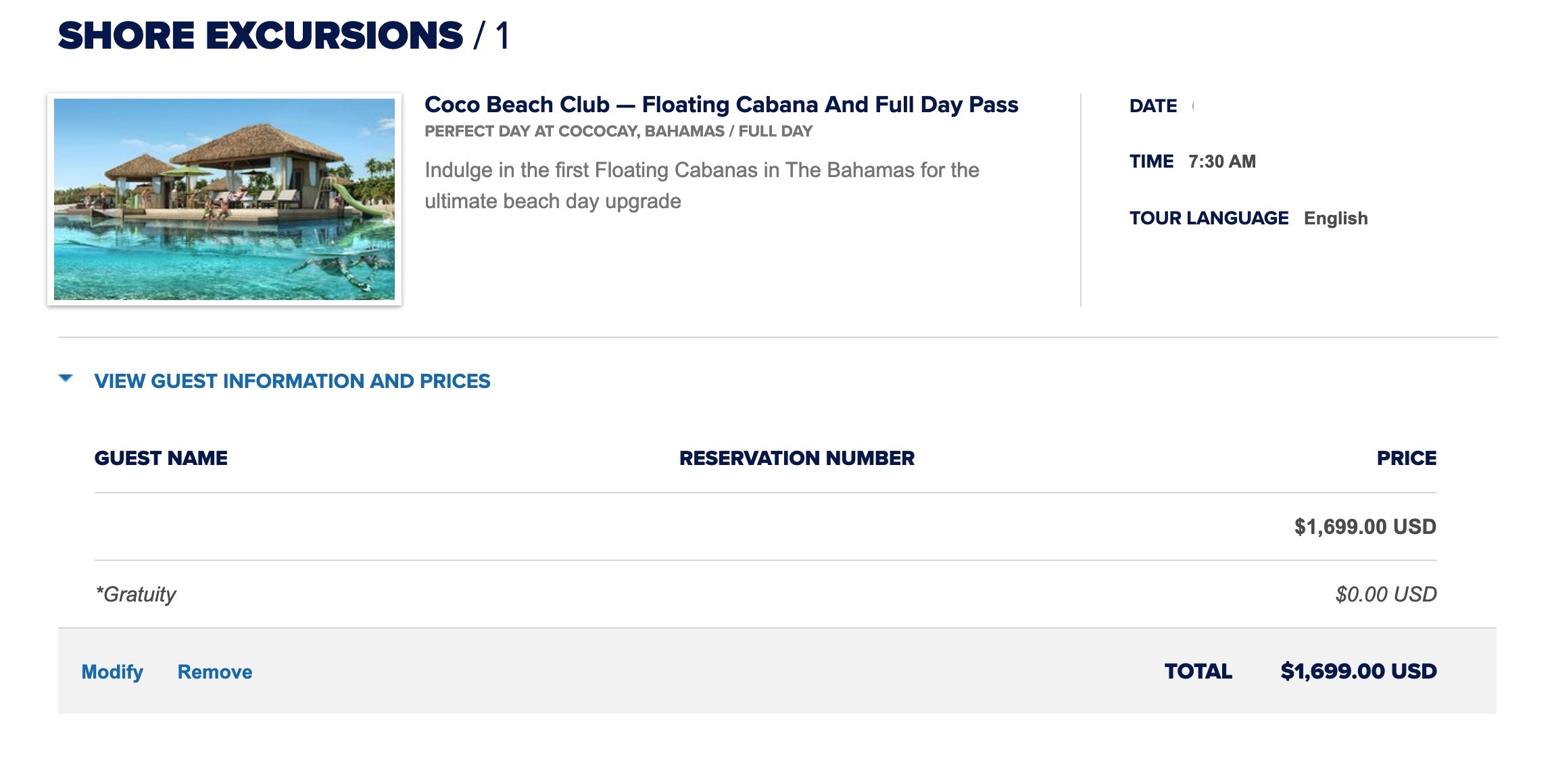Open the floating cabana excursion photo
The width and height of the screenshot is (1552, 784).
pyautogui.click(x=224, y=199)
